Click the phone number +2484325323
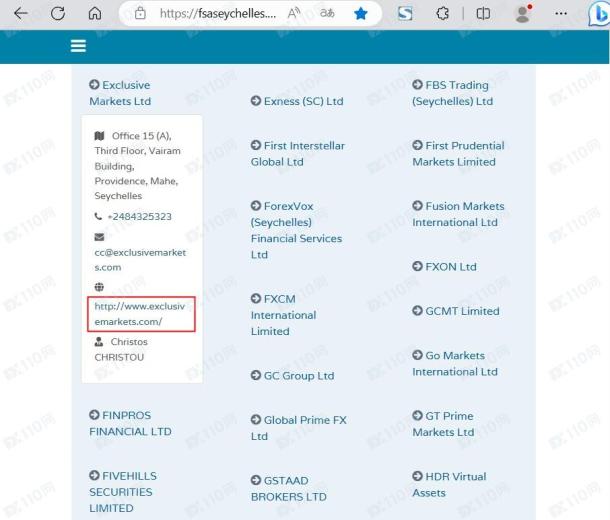610x520 pixels. (140, 217)
